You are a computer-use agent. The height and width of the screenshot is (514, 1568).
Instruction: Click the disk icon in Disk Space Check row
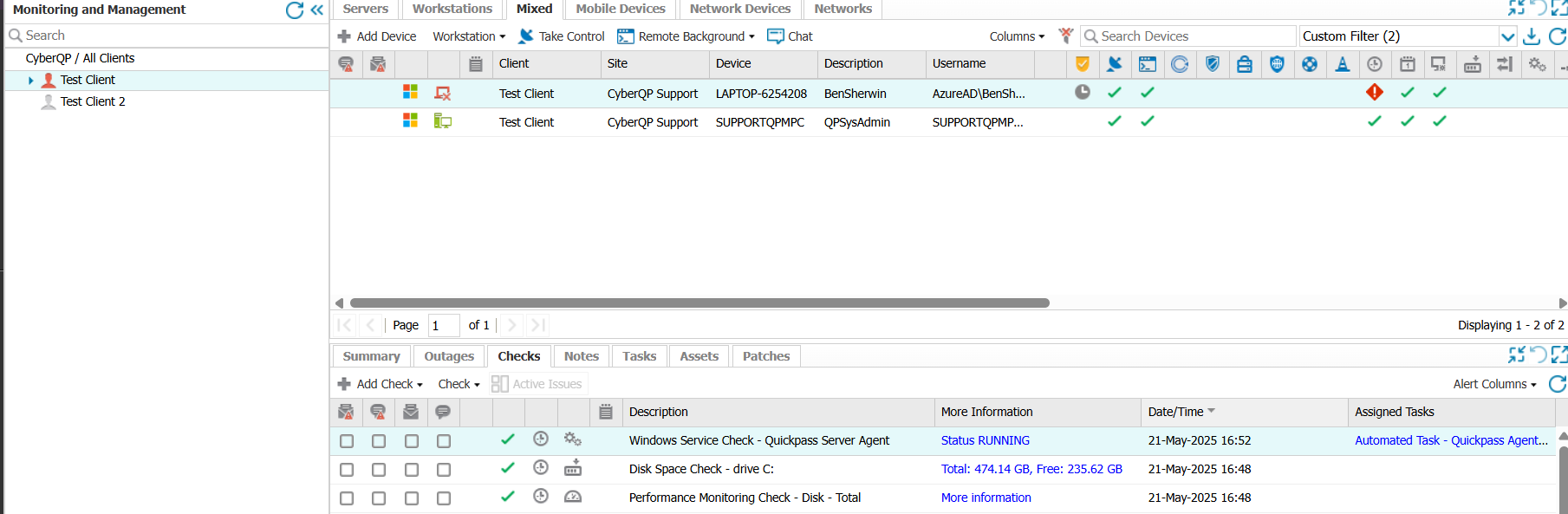click(x=573, y=469)
